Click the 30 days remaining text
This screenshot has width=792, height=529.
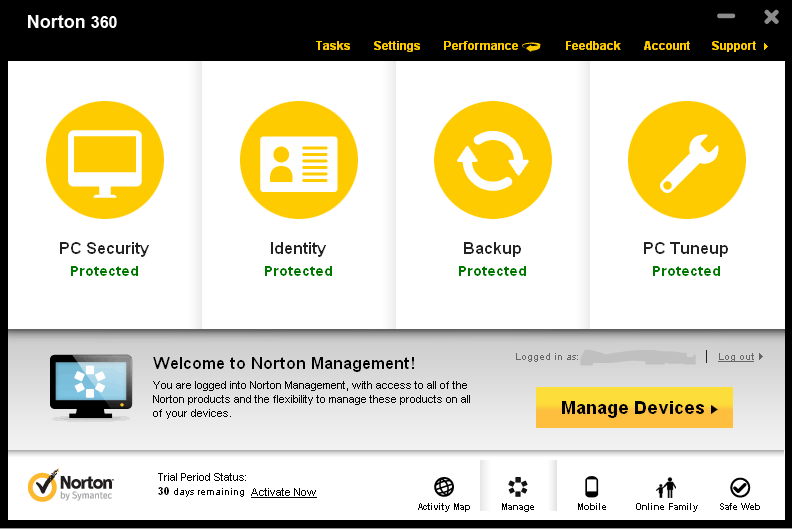[x=201, y=492]
